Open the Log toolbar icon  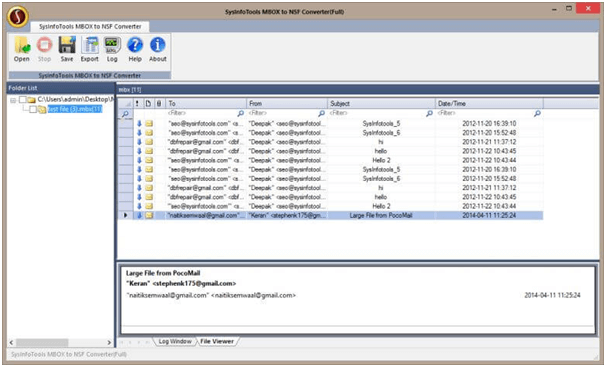click(112, 49)
